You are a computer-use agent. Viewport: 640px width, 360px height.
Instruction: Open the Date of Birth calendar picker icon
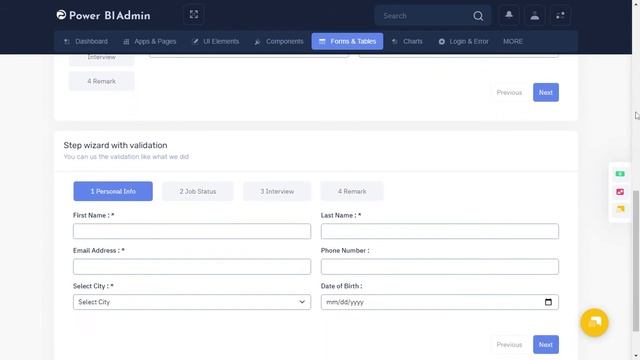pos(548,302)
